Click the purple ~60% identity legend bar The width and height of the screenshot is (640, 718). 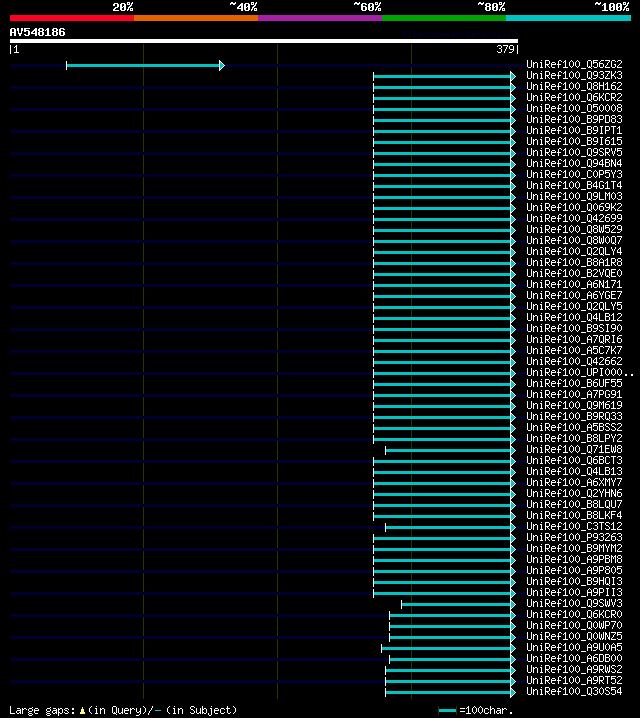[320, 18]
